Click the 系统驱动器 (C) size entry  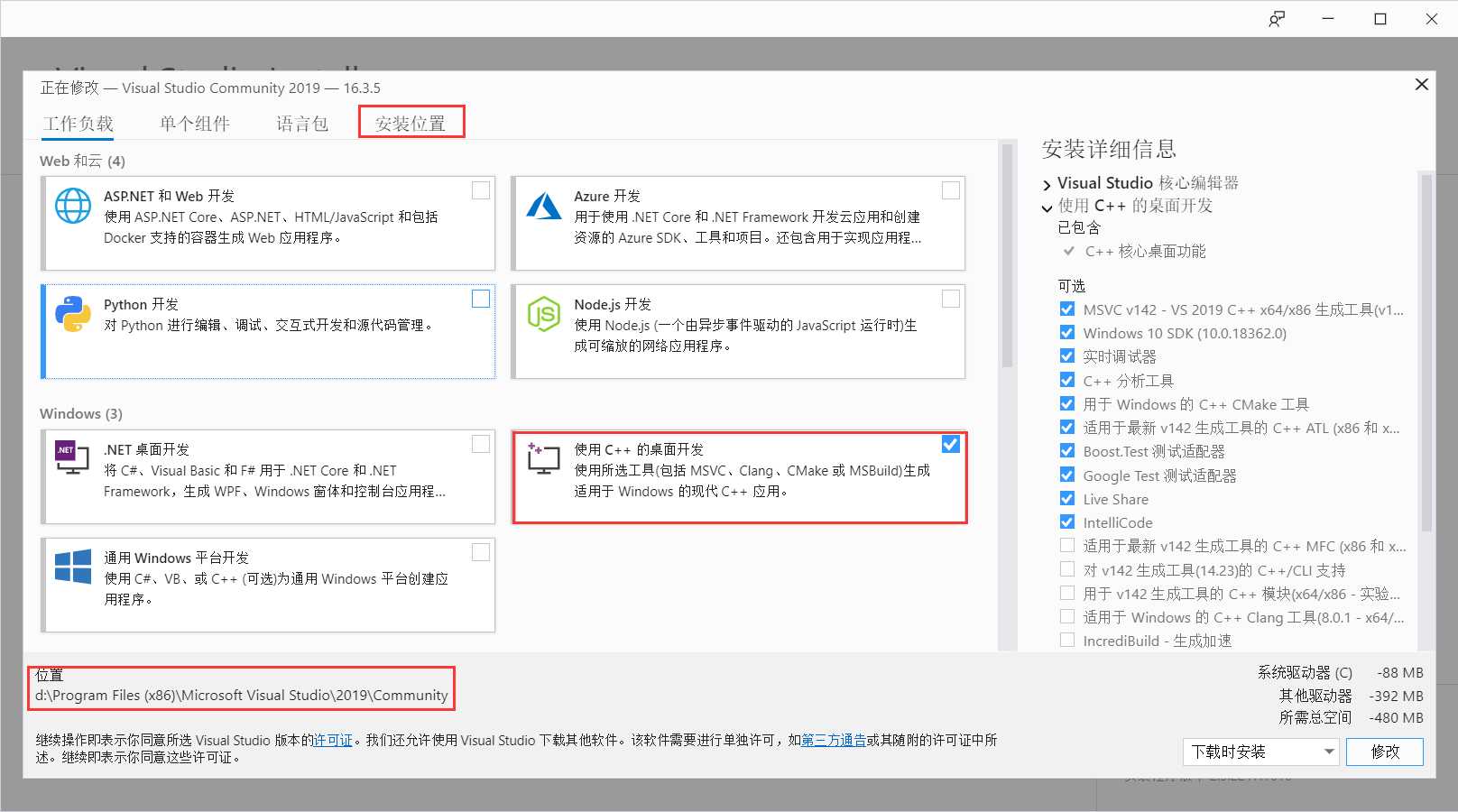1341,672
